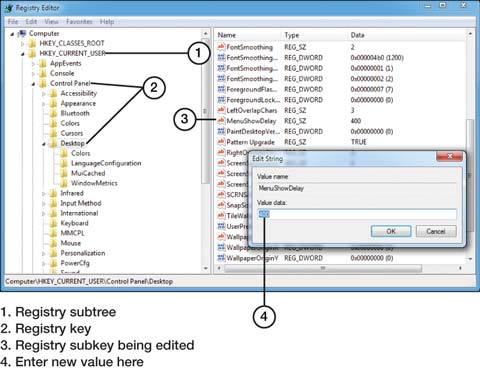The image size is (480, 369).
Task: Click the string icon beside MenuShowDelay
Action: pos(221,121)
